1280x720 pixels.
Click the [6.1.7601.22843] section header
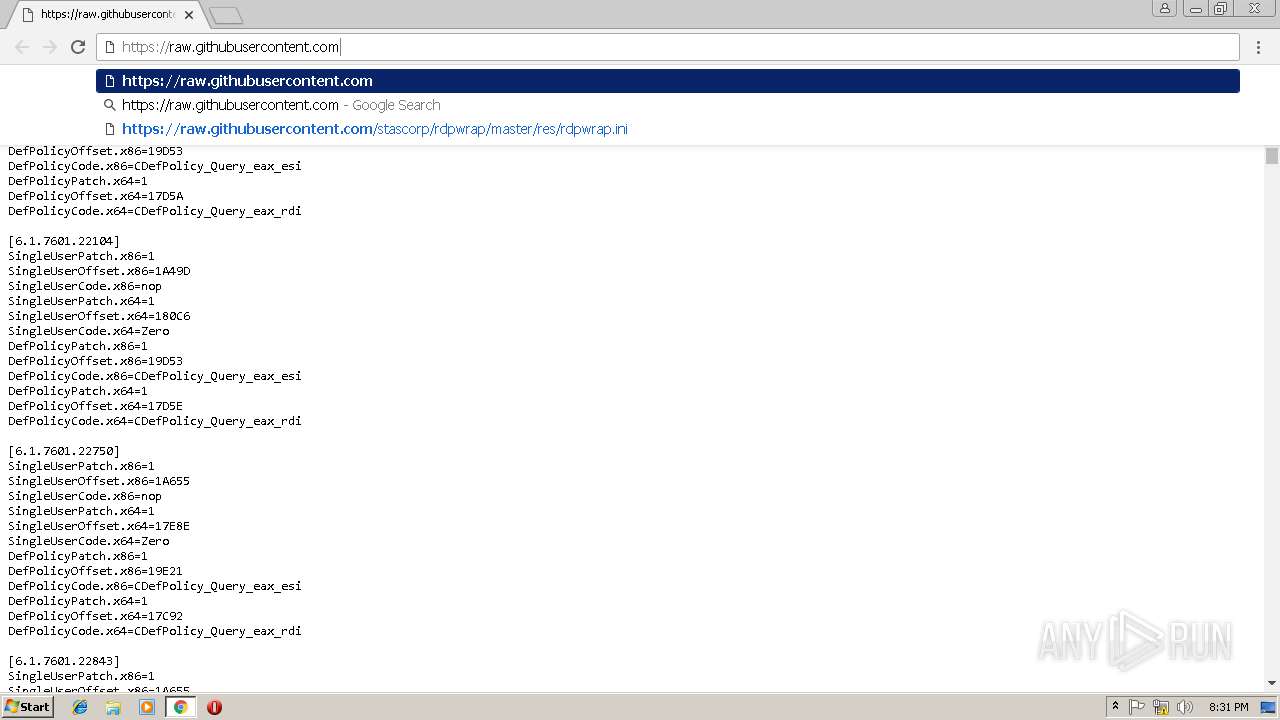click(64, 661)
